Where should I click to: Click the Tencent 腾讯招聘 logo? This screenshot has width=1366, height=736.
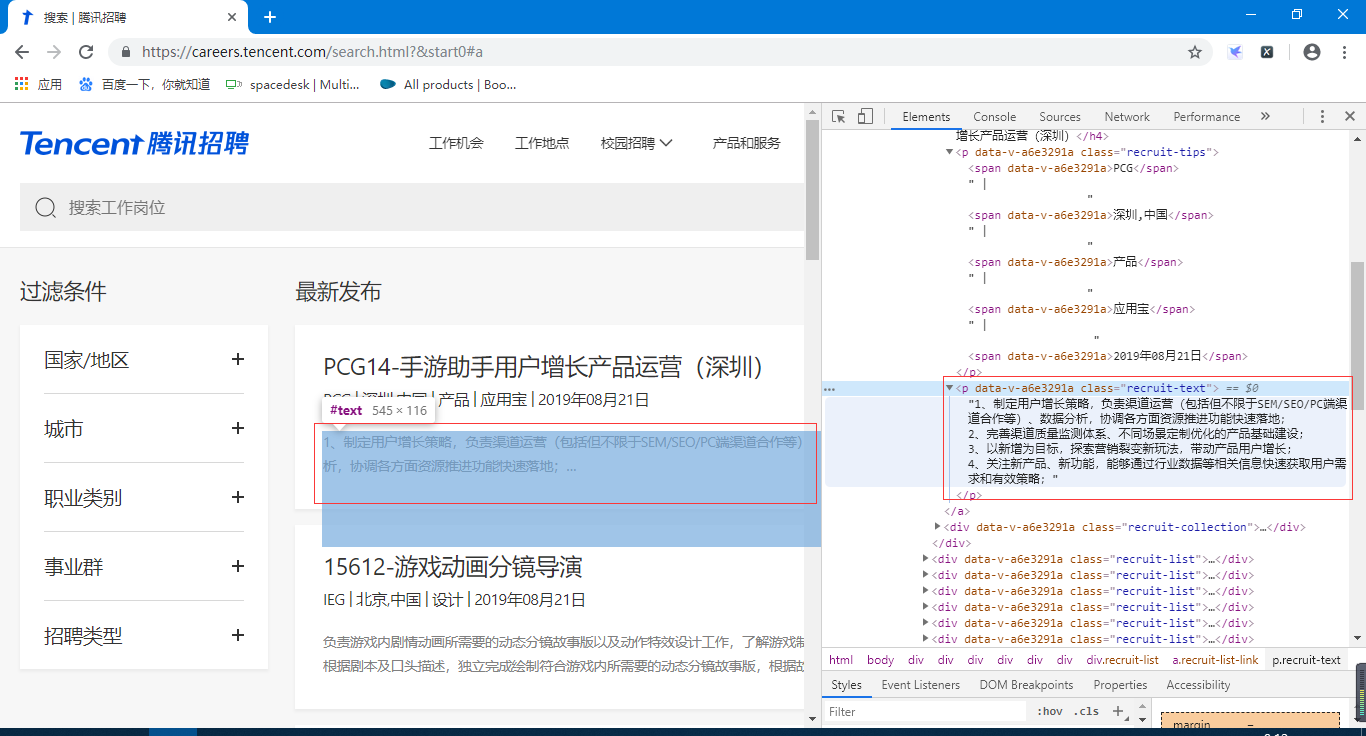(x=134, y=143)
